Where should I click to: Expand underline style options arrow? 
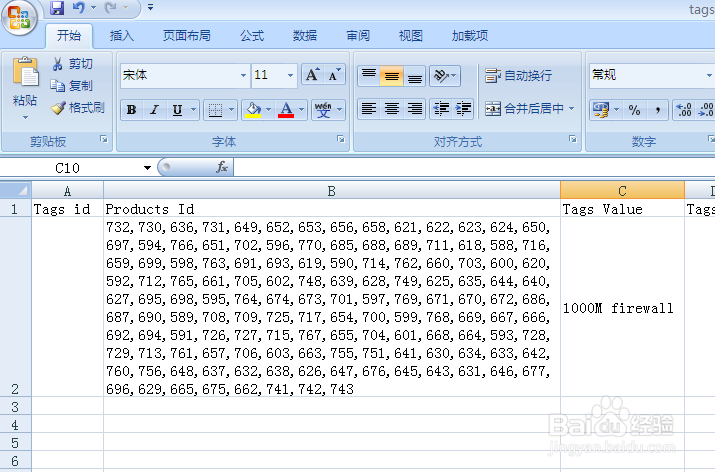pyautogui.click(x=193, y=110)
